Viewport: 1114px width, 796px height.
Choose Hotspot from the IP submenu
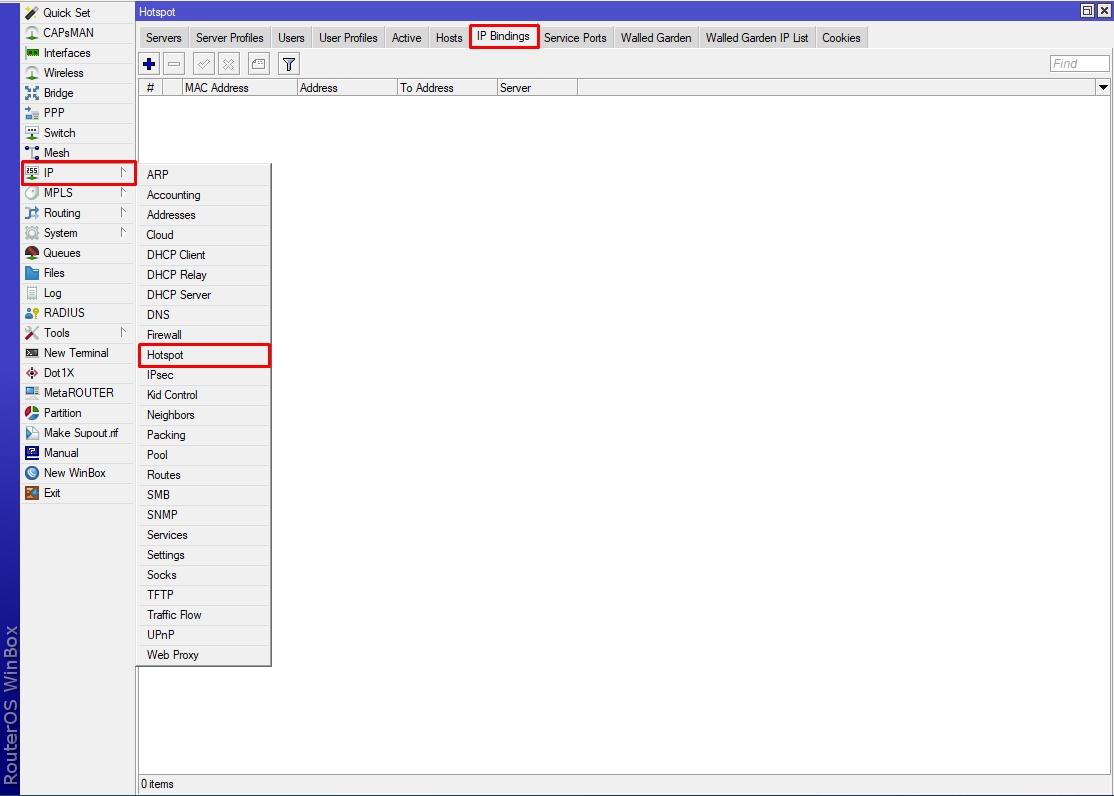tap(203, 355)
